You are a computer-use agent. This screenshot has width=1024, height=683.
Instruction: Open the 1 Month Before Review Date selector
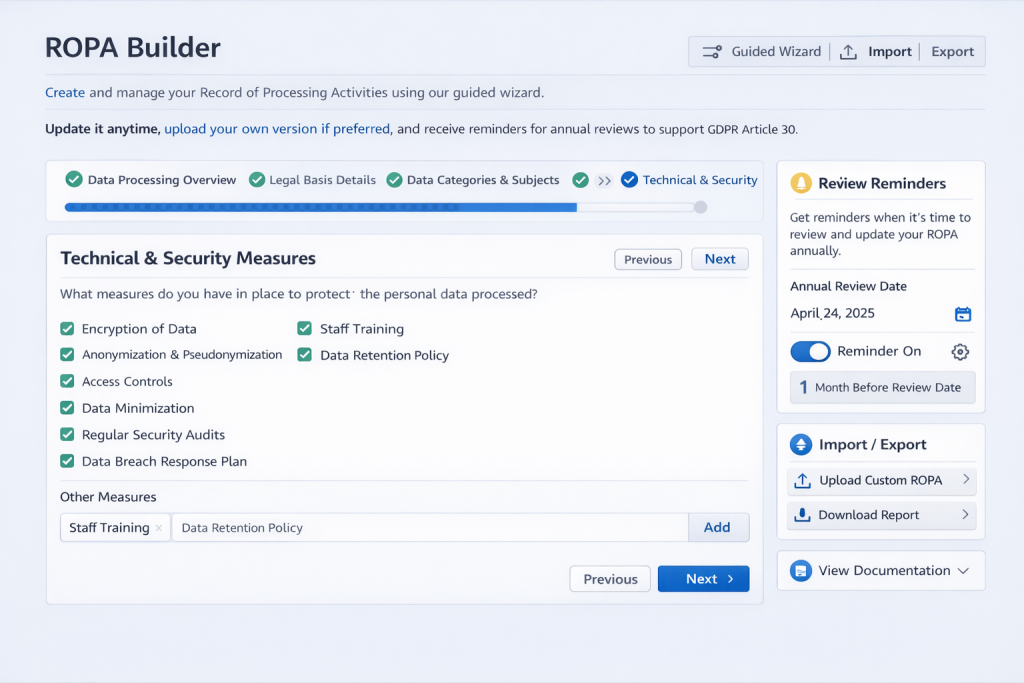(882, 388)
